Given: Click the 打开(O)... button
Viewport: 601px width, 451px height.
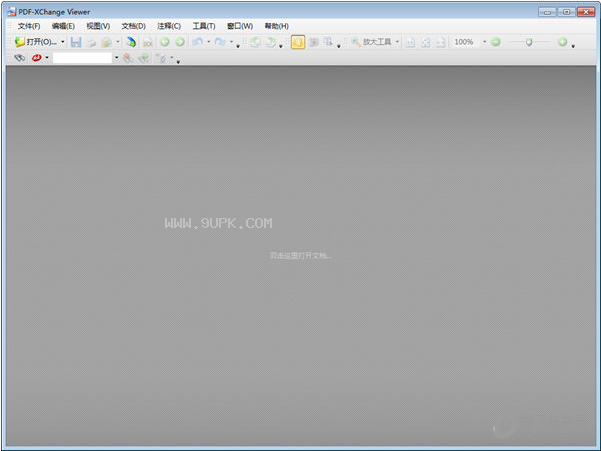Looking at the screenshot, I should point(36,42).
